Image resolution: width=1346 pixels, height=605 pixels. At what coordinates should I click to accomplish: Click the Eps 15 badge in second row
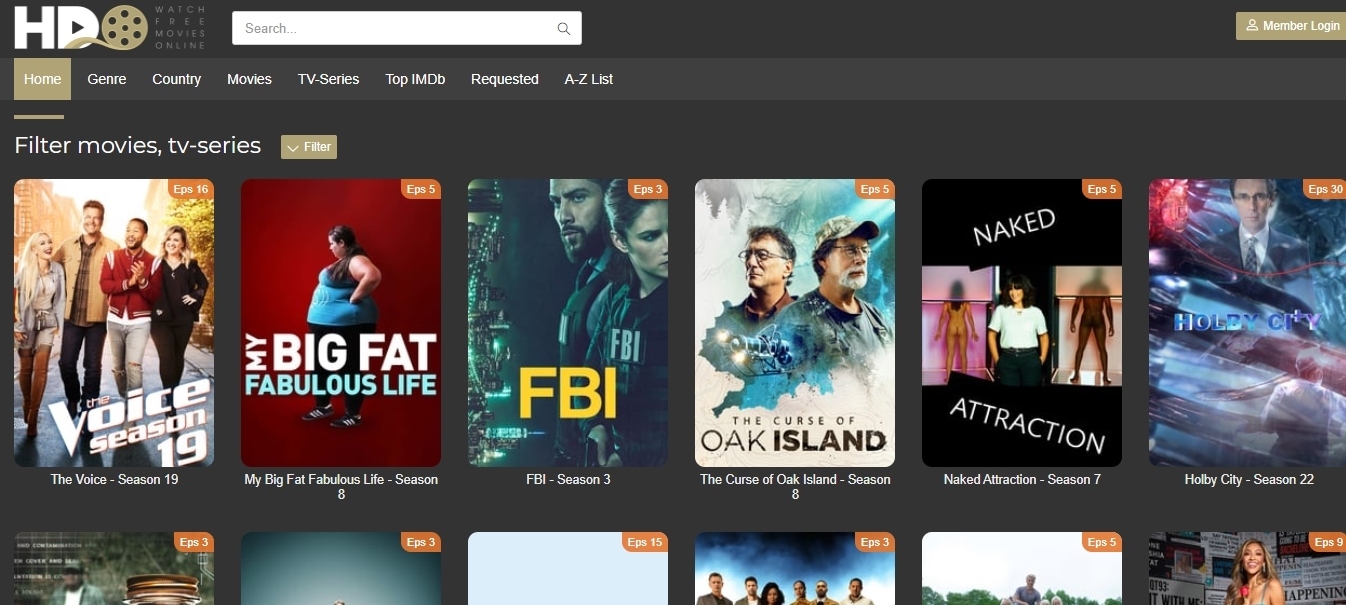pyautogui.click(x=644, y=542)
